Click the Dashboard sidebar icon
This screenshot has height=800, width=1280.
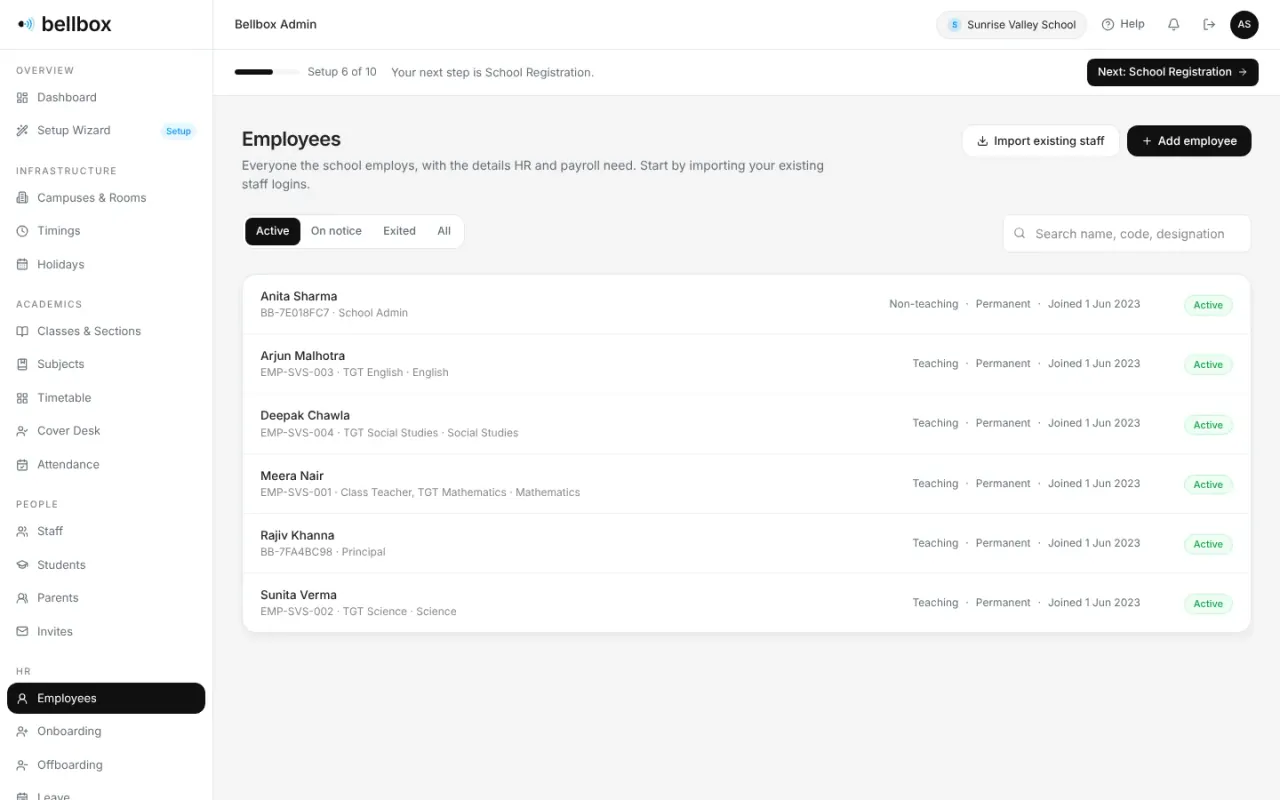22,97
